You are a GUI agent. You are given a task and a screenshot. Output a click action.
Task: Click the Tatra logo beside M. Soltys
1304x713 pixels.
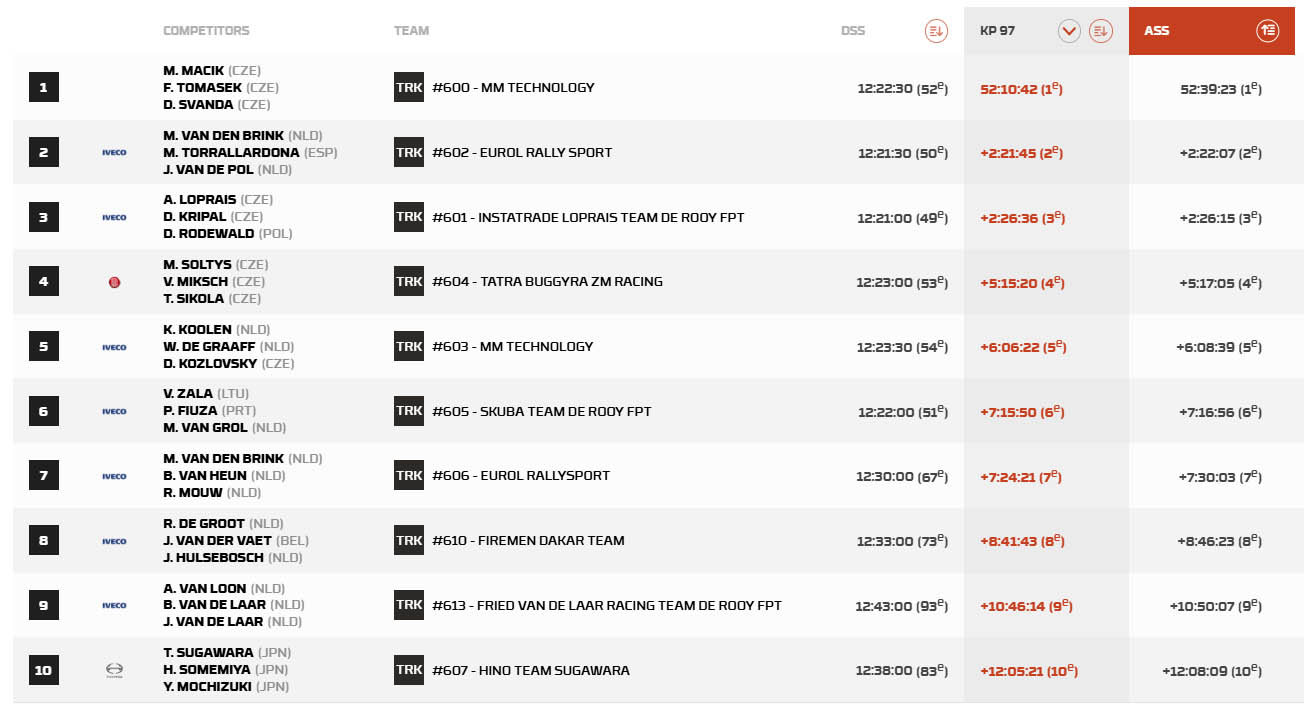click(114, 282)
